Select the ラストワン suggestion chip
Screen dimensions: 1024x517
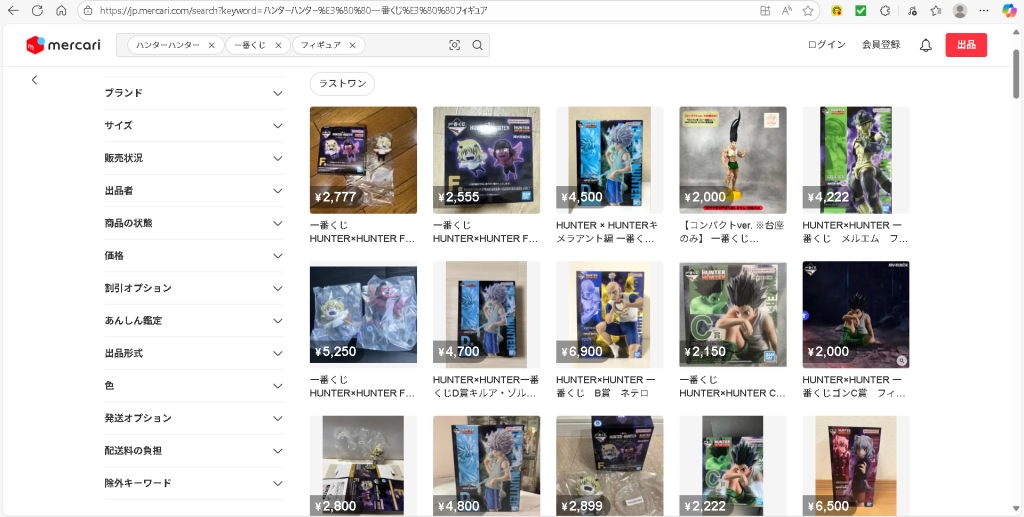[342, 84]
